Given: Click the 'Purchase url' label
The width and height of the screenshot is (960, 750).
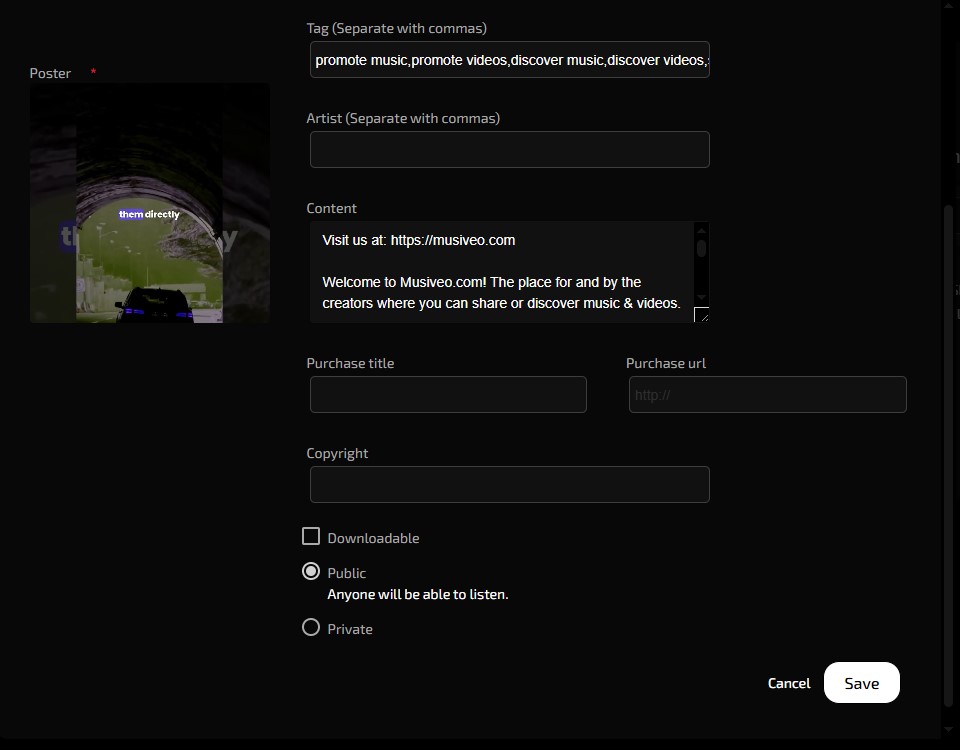Looking at the screenshot, I should (x=666, y=363).
